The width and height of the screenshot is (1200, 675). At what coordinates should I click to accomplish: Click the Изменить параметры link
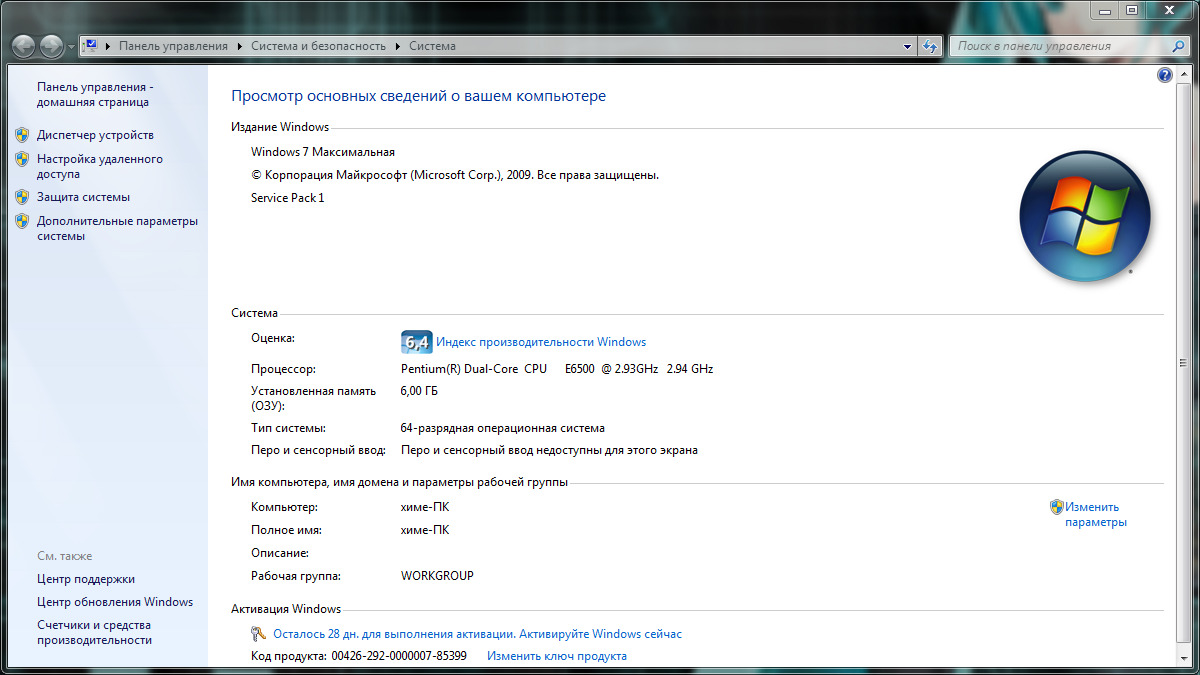[x=1095, y=514]
